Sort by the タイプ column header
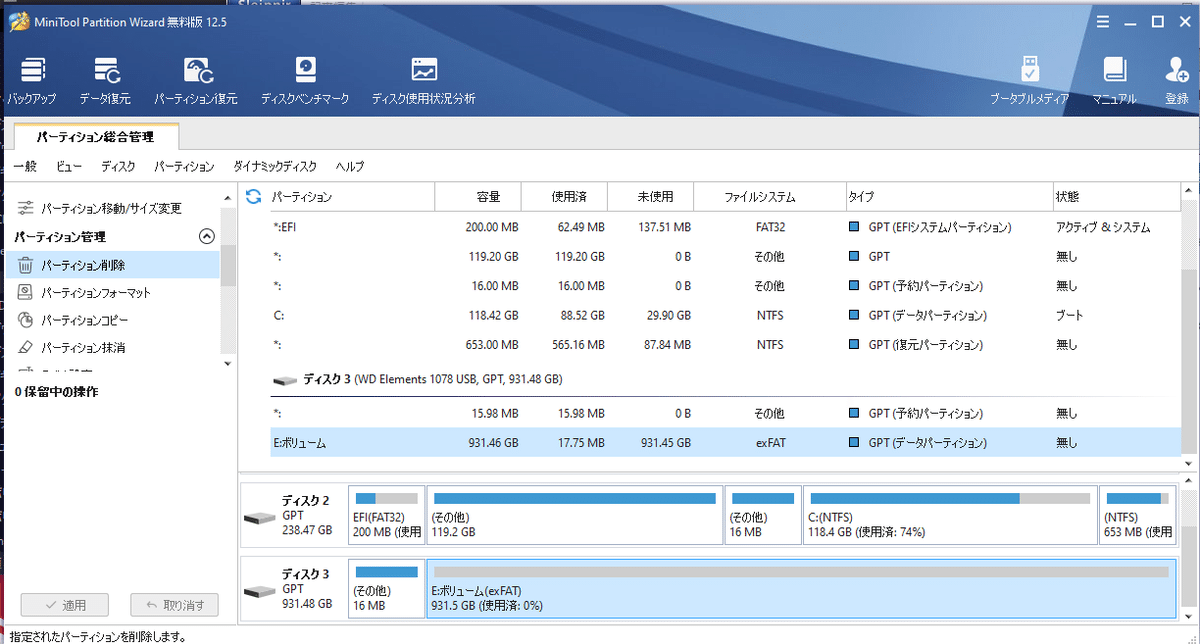This screenshot has height=644, width=1200. point(949,197)
